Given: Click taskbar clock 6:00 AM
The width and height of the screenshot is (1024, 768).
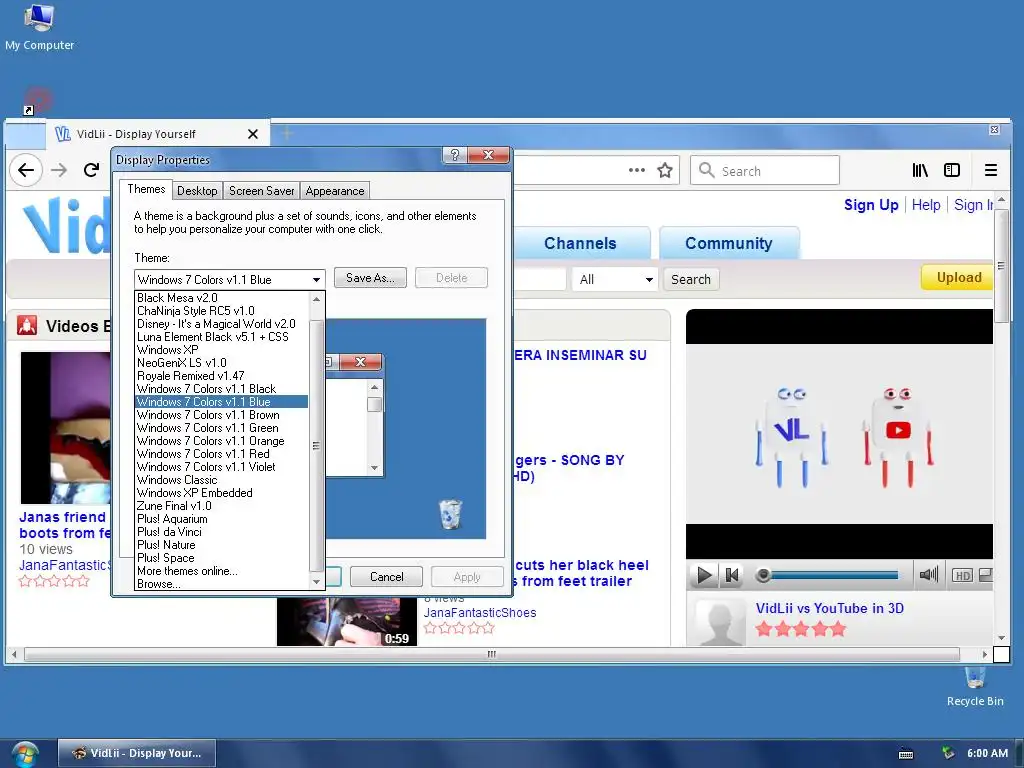Looking at the screenshot, I should pos(987,753).
